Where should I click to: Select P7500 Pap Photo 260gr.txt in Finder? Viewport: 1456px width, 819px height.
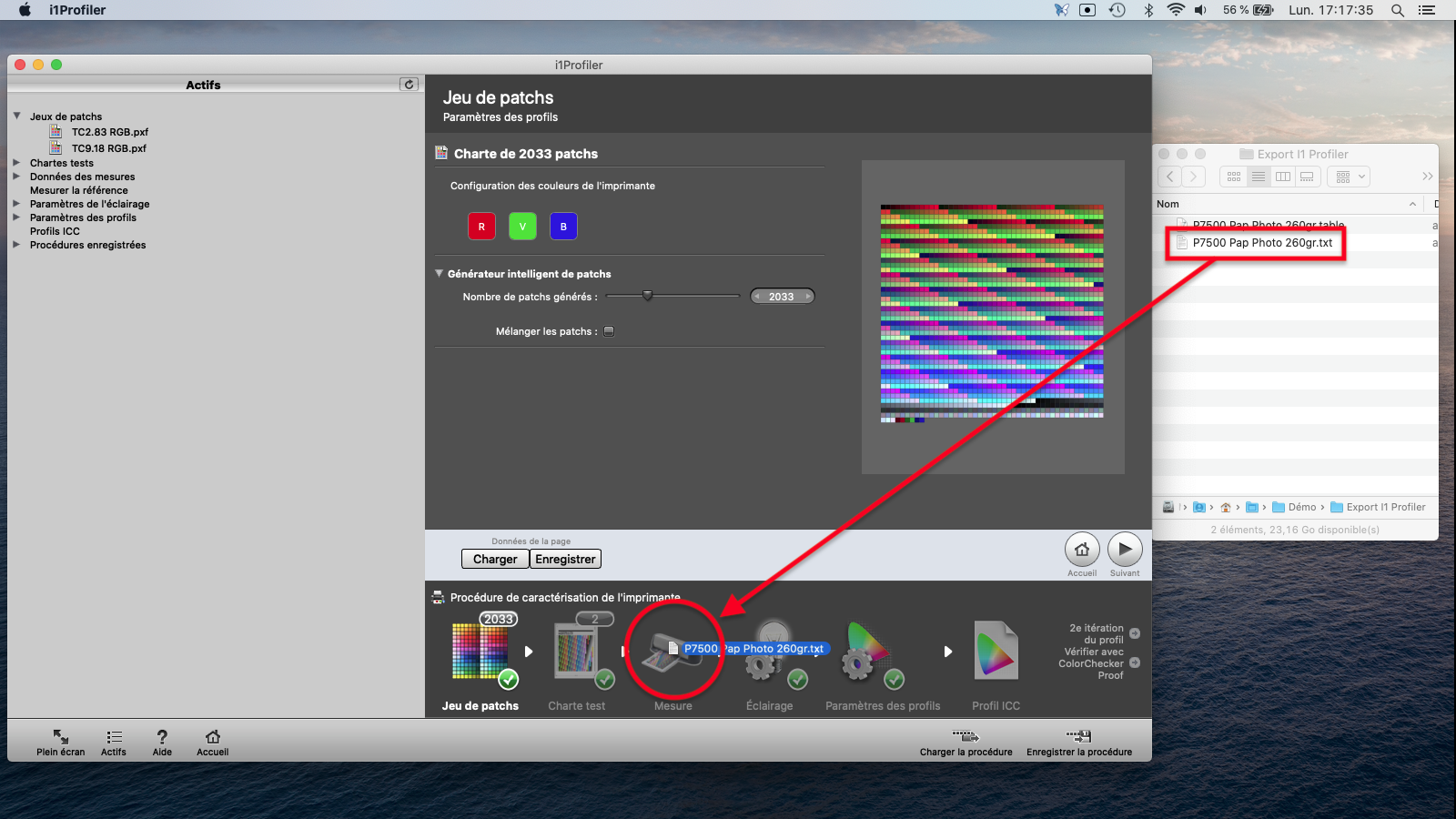coord(1262,243)
